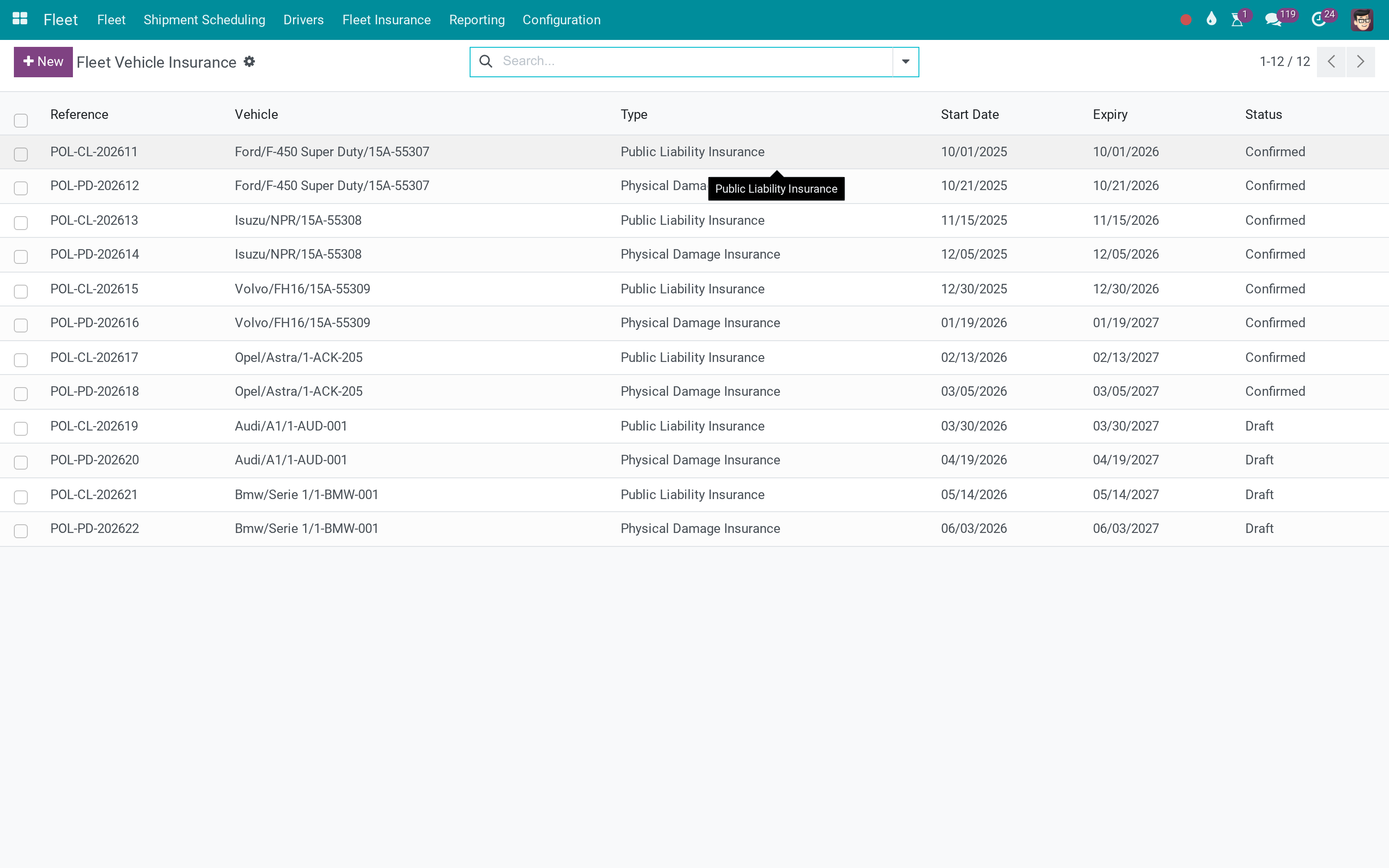Check the box for POL-CL-202615
The width and height of the screenshot is (1389, 868).
[x=21, y=291]
